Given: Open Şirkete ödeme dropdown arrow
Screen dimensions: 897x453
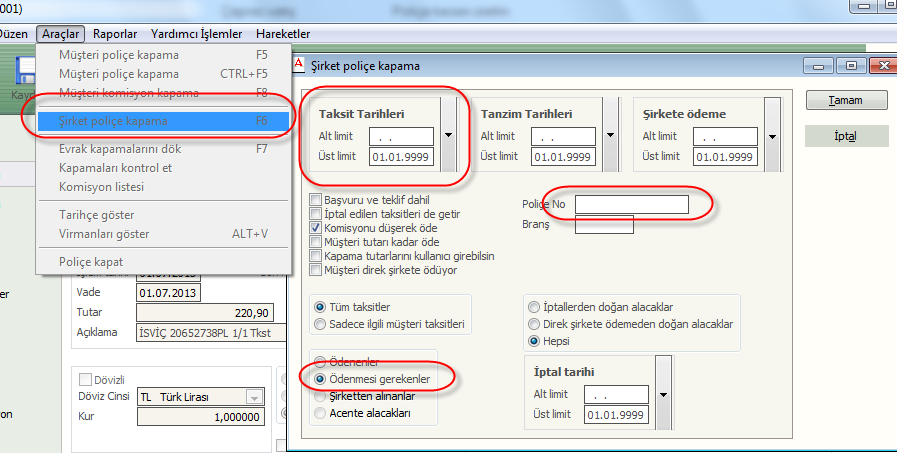Looking at the screenshot, I should tap(773, 136).
